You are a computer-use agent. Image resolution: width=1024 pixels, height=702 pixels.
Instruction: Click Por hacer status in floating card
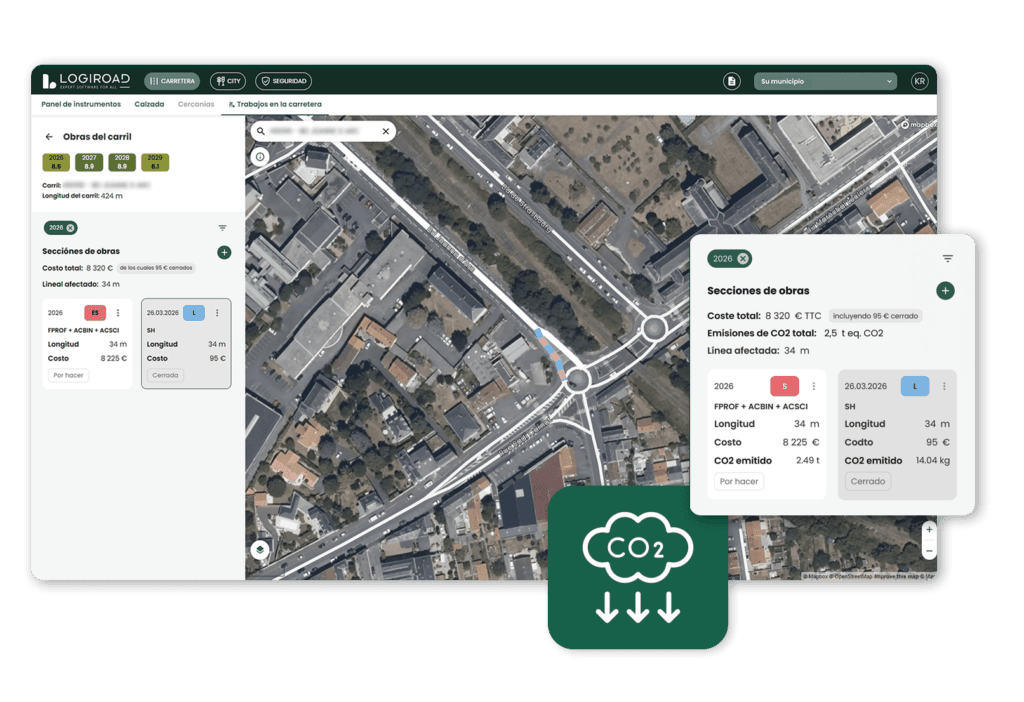tap(739, 481)
